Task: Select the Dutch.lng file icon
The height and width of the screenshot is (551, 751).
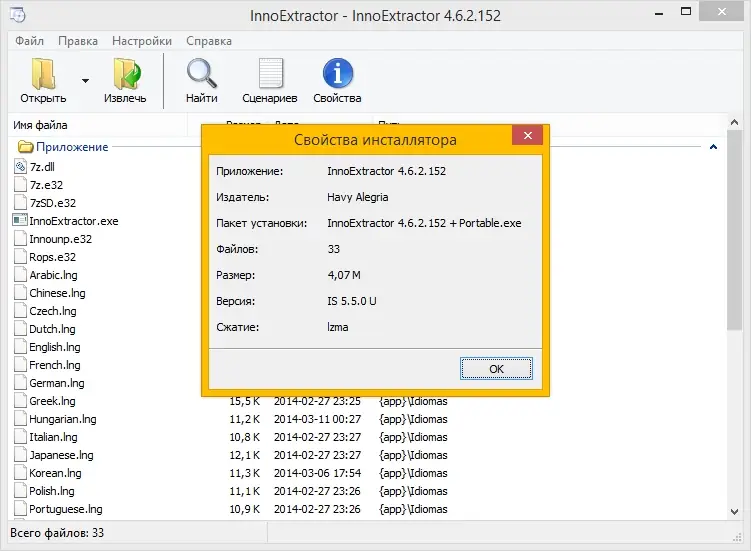Action: click(20, 329)
